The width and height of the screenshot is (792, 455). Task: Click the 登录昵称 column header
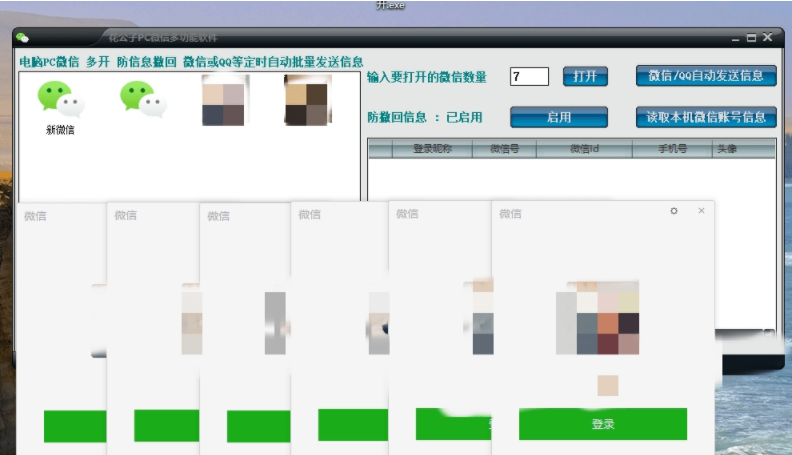pos(432,148)
